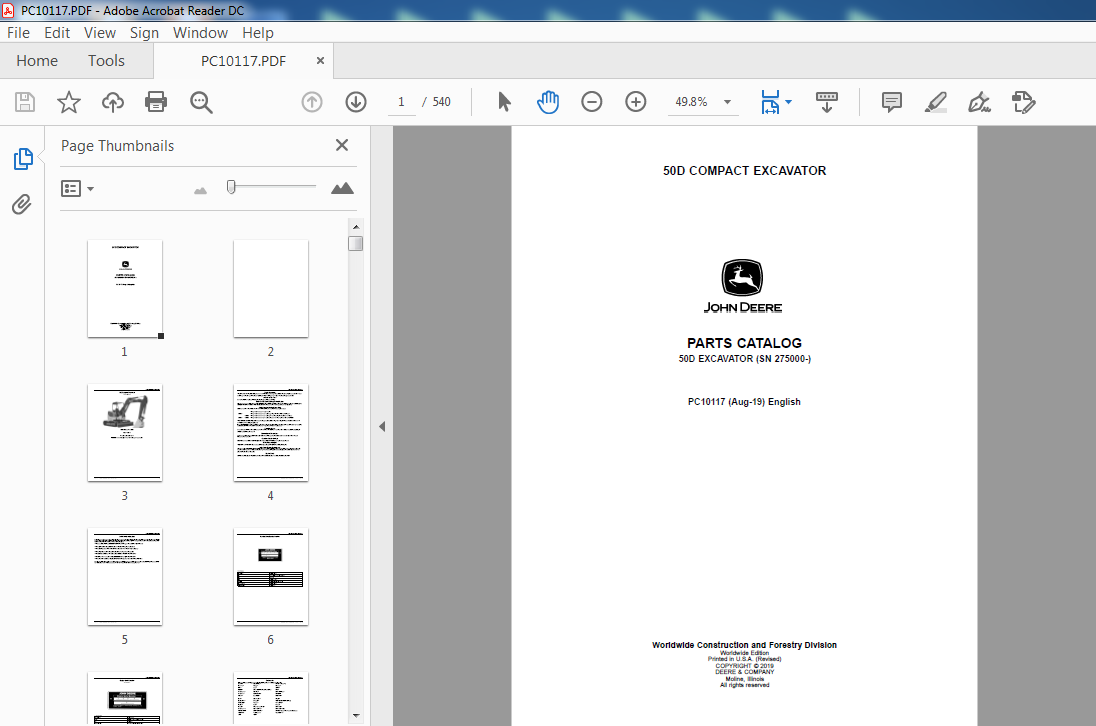This screenshot has height=726, width=1096.
Task: Click the '50D COMPACT EXCAVATOR' heading
Action: tap(744, 170)
